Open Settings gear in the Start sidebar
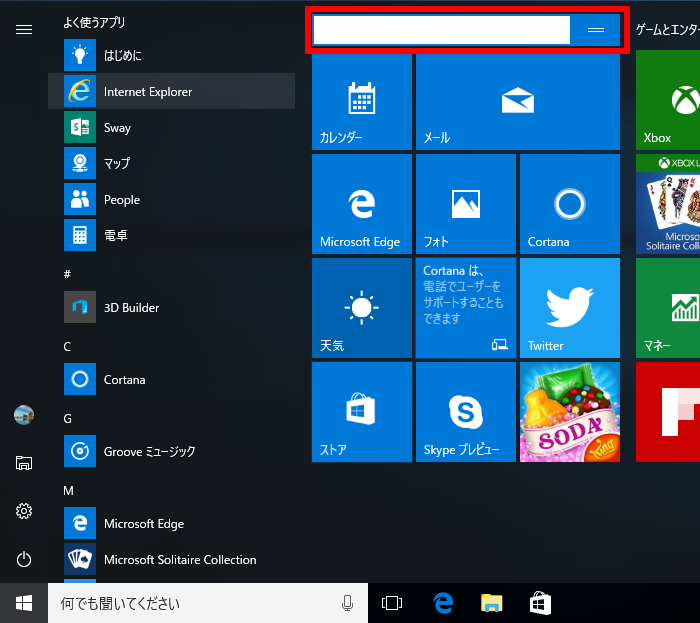The height and width of the screenshot is (623, 700). [x=24, y=511]
